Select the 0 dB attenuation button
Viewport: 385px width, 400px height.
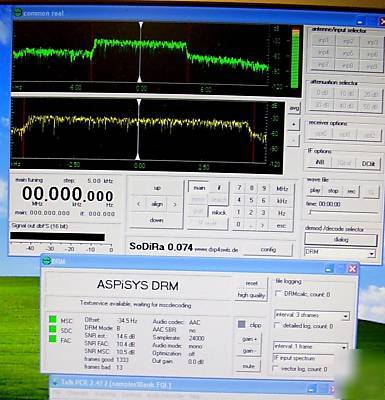pos(322,92)
